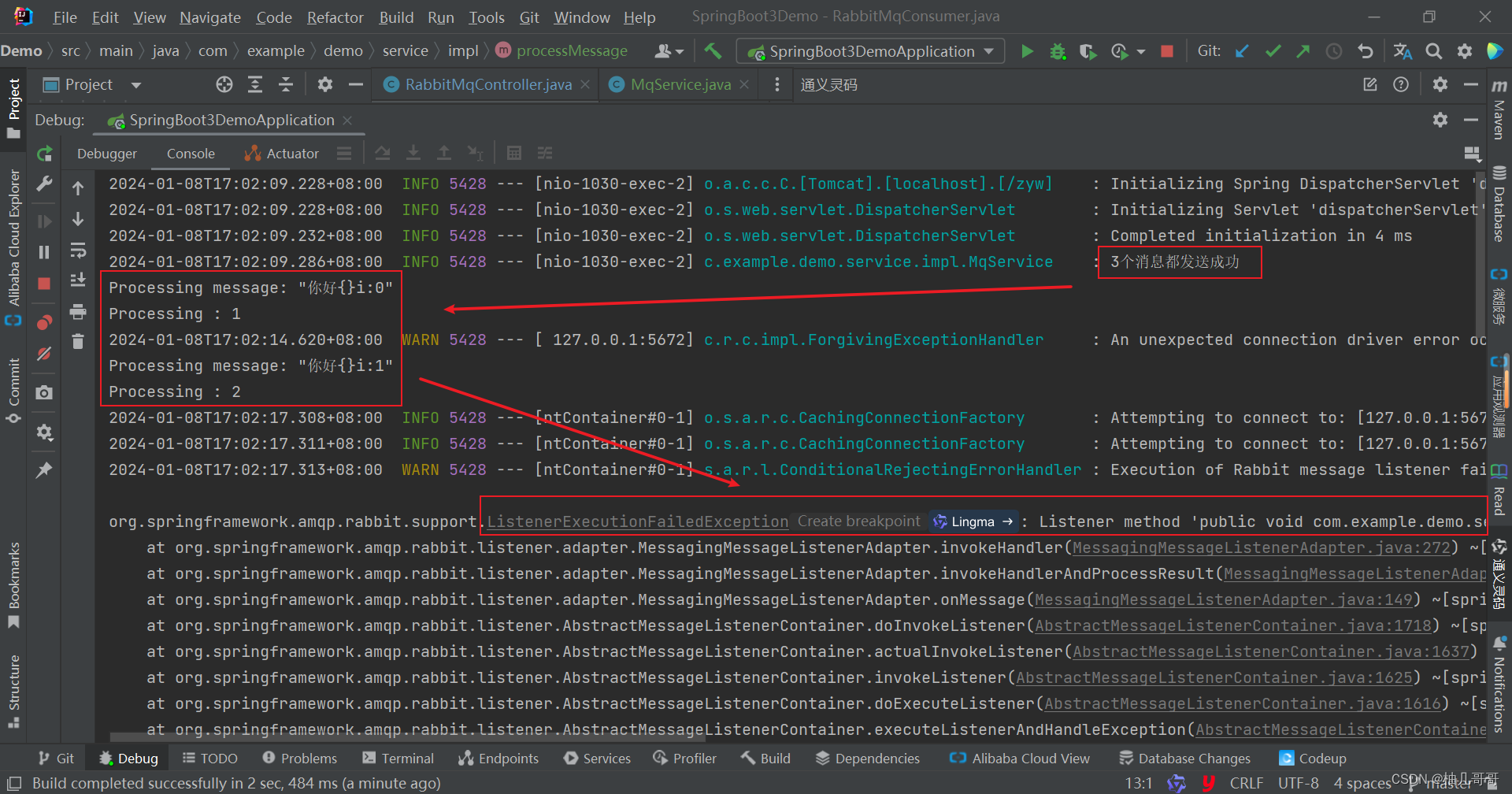Open the File menu
The image size is (1512, 794).
click(65, 17)
